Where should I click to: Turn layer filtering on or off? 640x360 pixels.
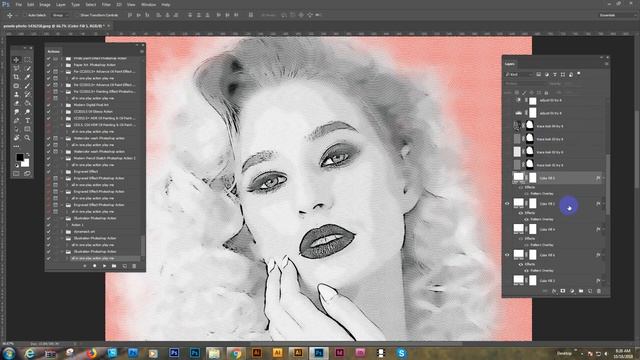(x=579, y=74)
